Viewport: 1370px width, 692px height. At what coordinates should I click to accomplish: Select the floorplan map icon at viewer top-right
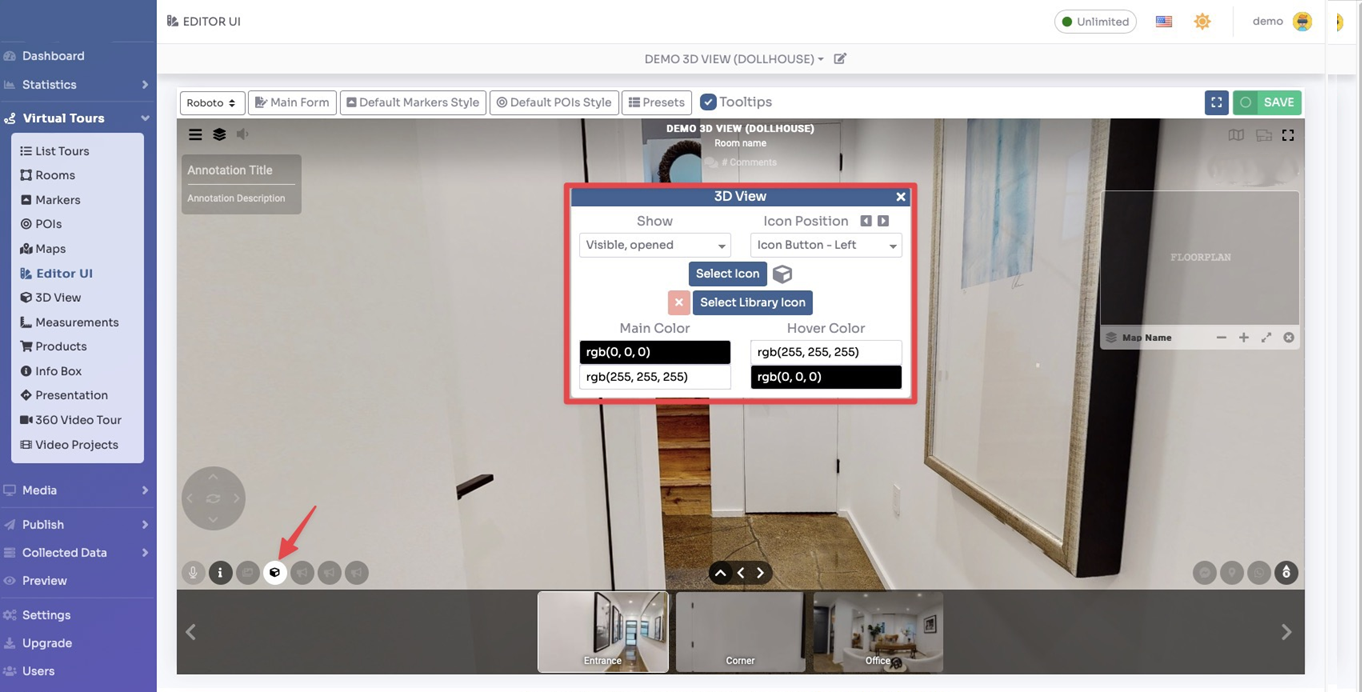point(1236,134)
